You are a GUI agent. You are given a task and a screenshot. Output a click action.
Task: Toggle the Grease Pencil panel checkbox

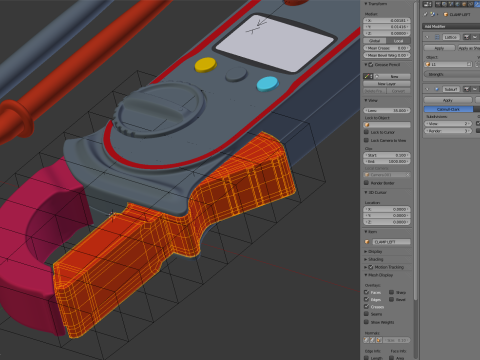coord(371,64)
